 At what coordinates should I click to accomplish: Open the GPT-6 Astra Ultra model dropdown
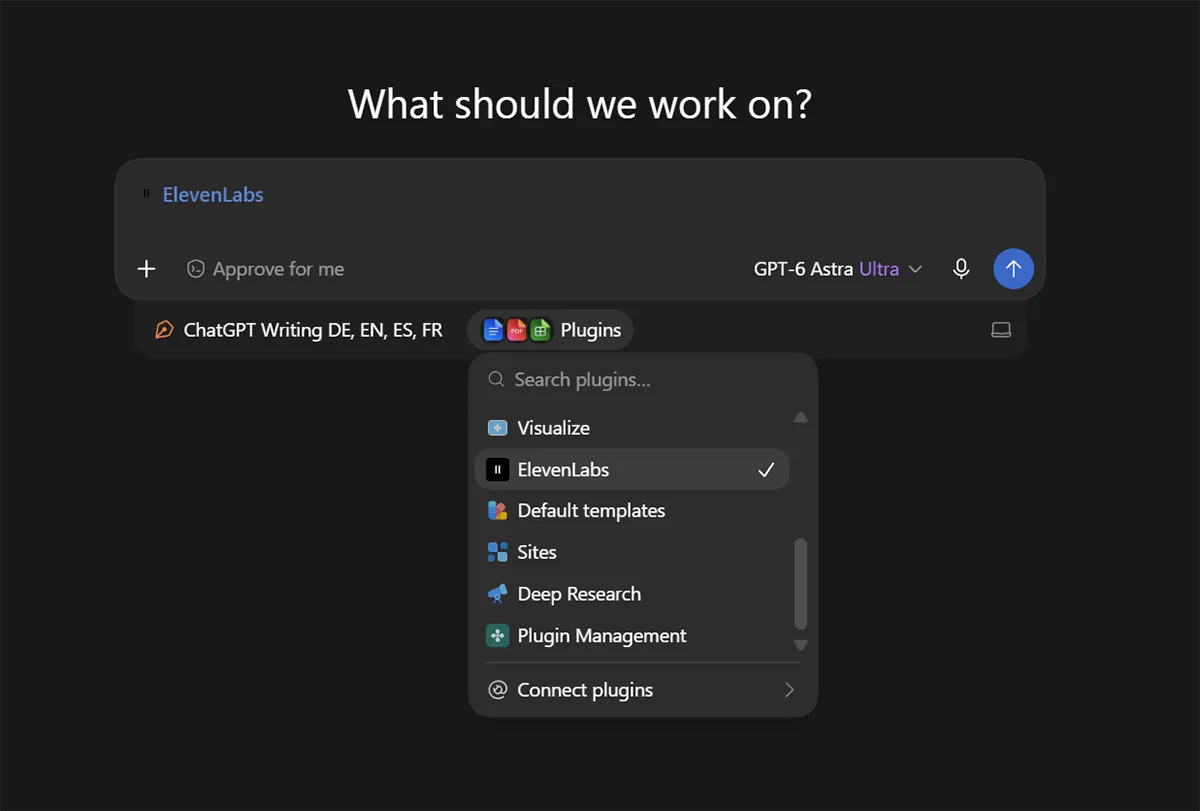(838, 269)
